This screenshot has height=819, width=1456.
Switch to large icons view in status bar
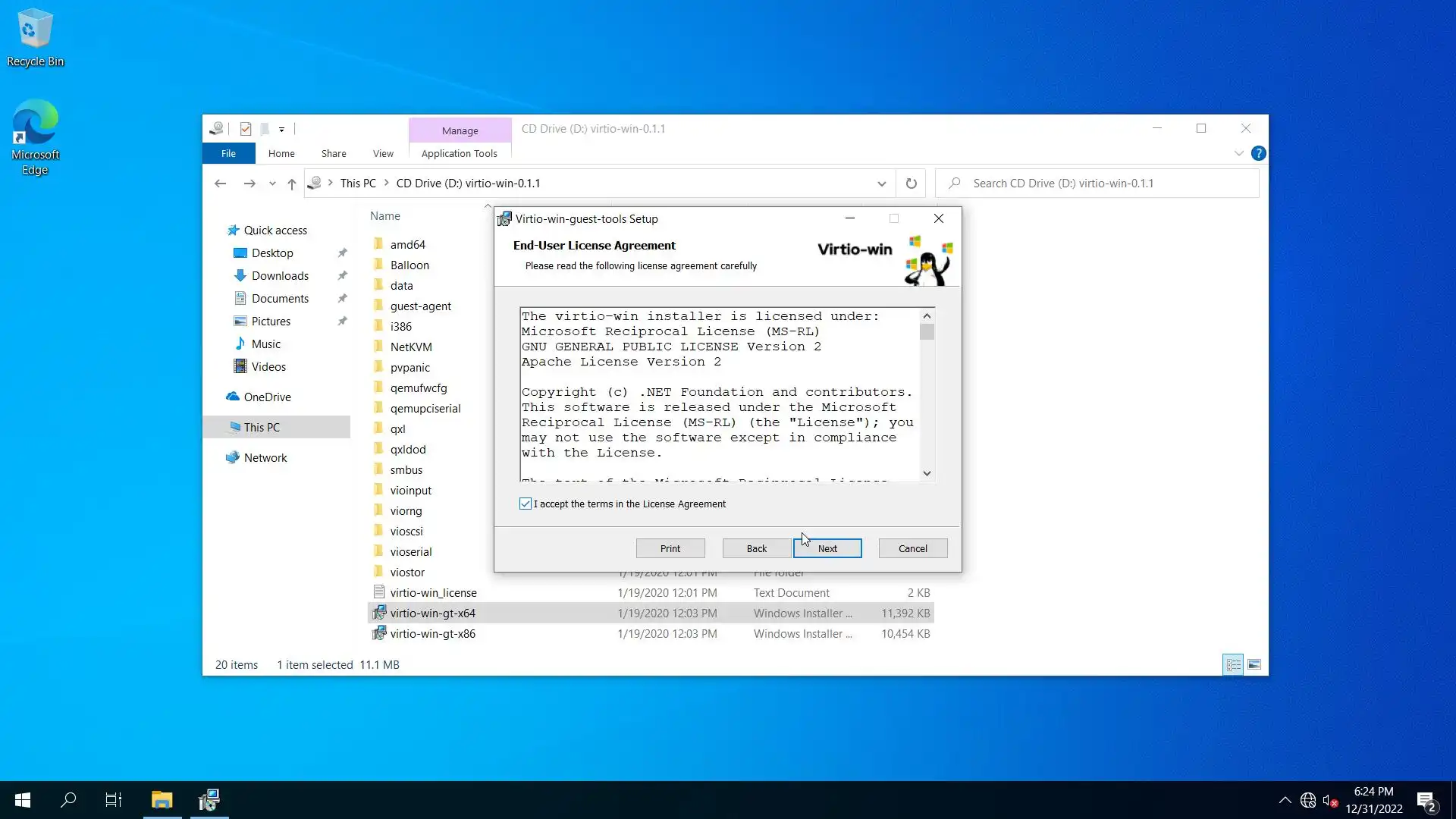[1254, 665]
